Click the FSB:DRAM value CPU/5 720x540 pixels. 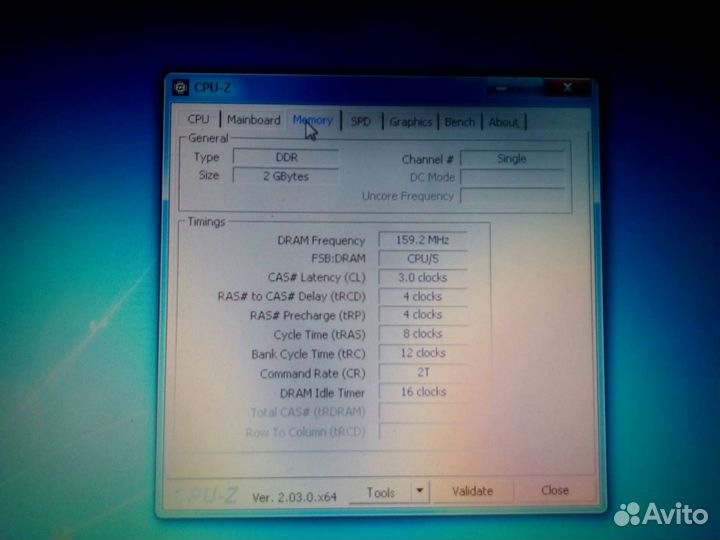422,259
